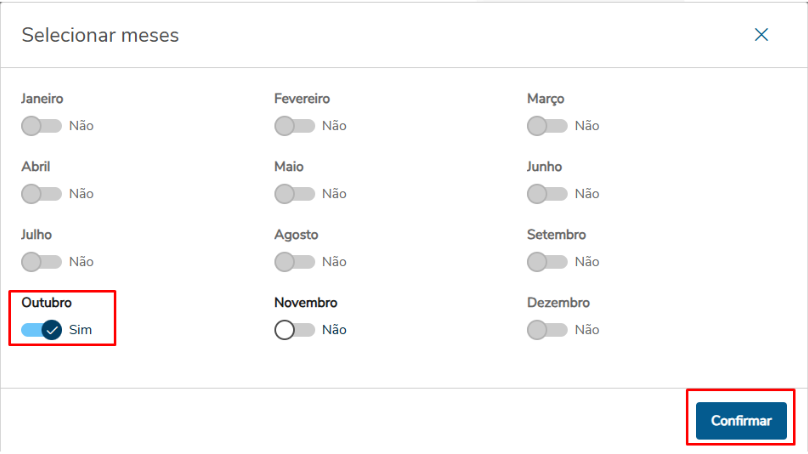The height and width of the screenshot is (454, 808).
Task: Switch on the Abril toggle
Action: [x=41, y=194]
